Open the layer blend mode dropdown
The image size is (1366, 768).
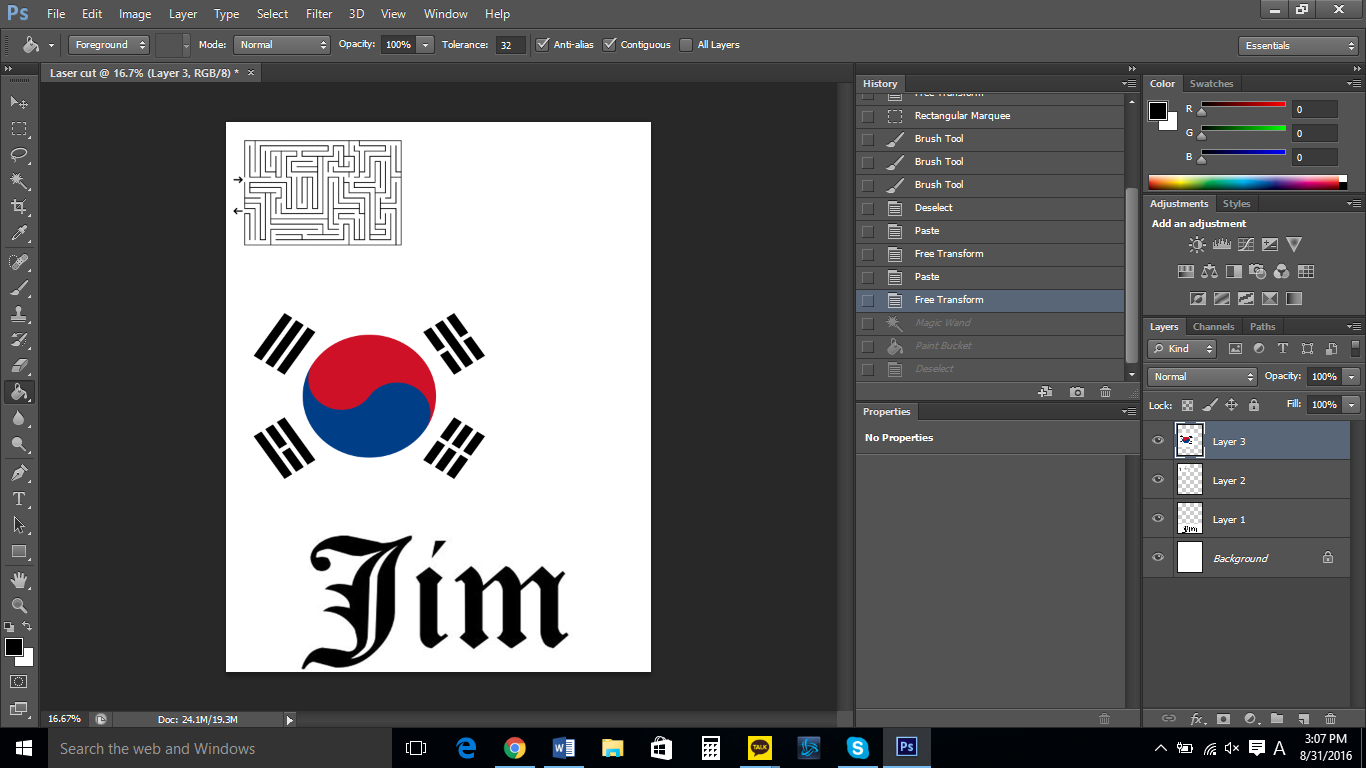(x=1203, y=376)
